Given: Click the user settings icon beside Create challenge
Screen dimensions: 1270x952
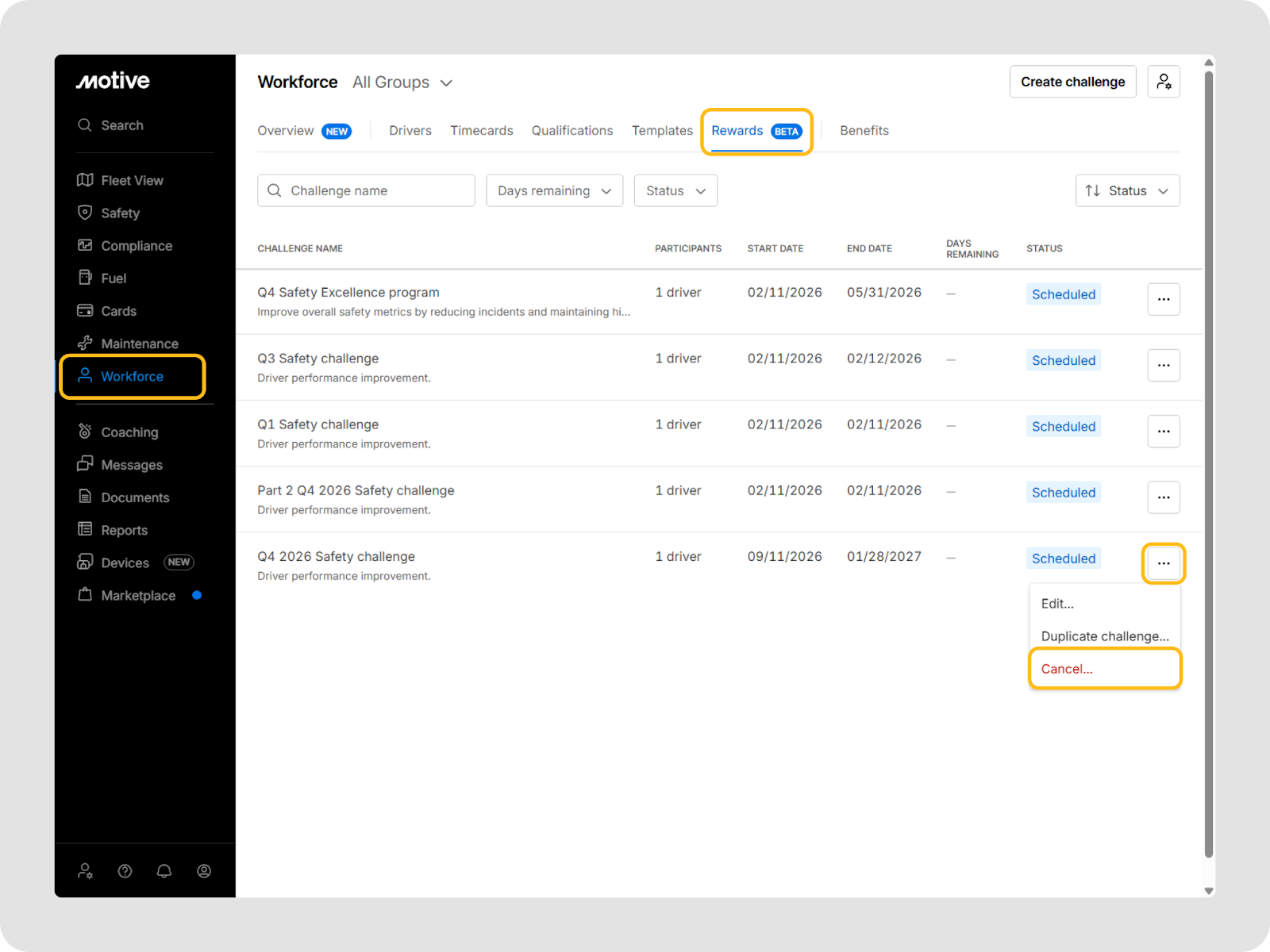Looking at the screenshot, I should 1164,82.
